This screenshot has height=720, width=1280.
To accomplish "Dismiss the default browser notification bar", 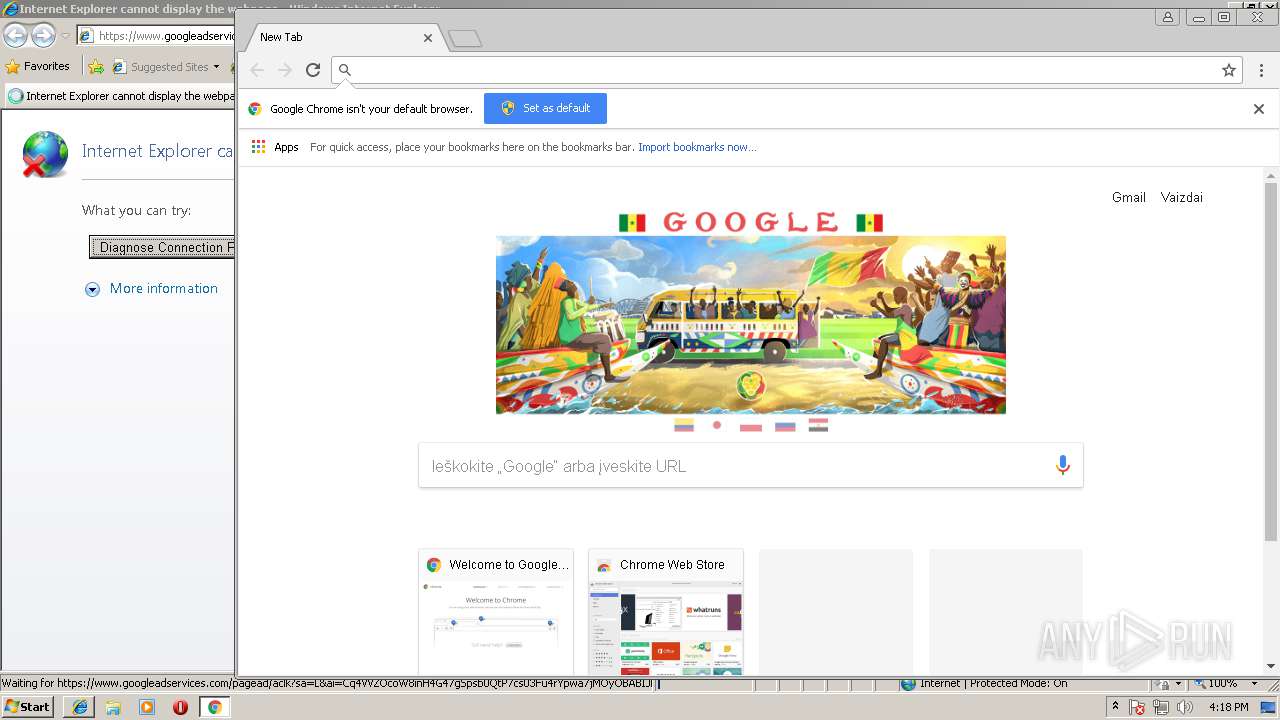I will coord(1259,109).
